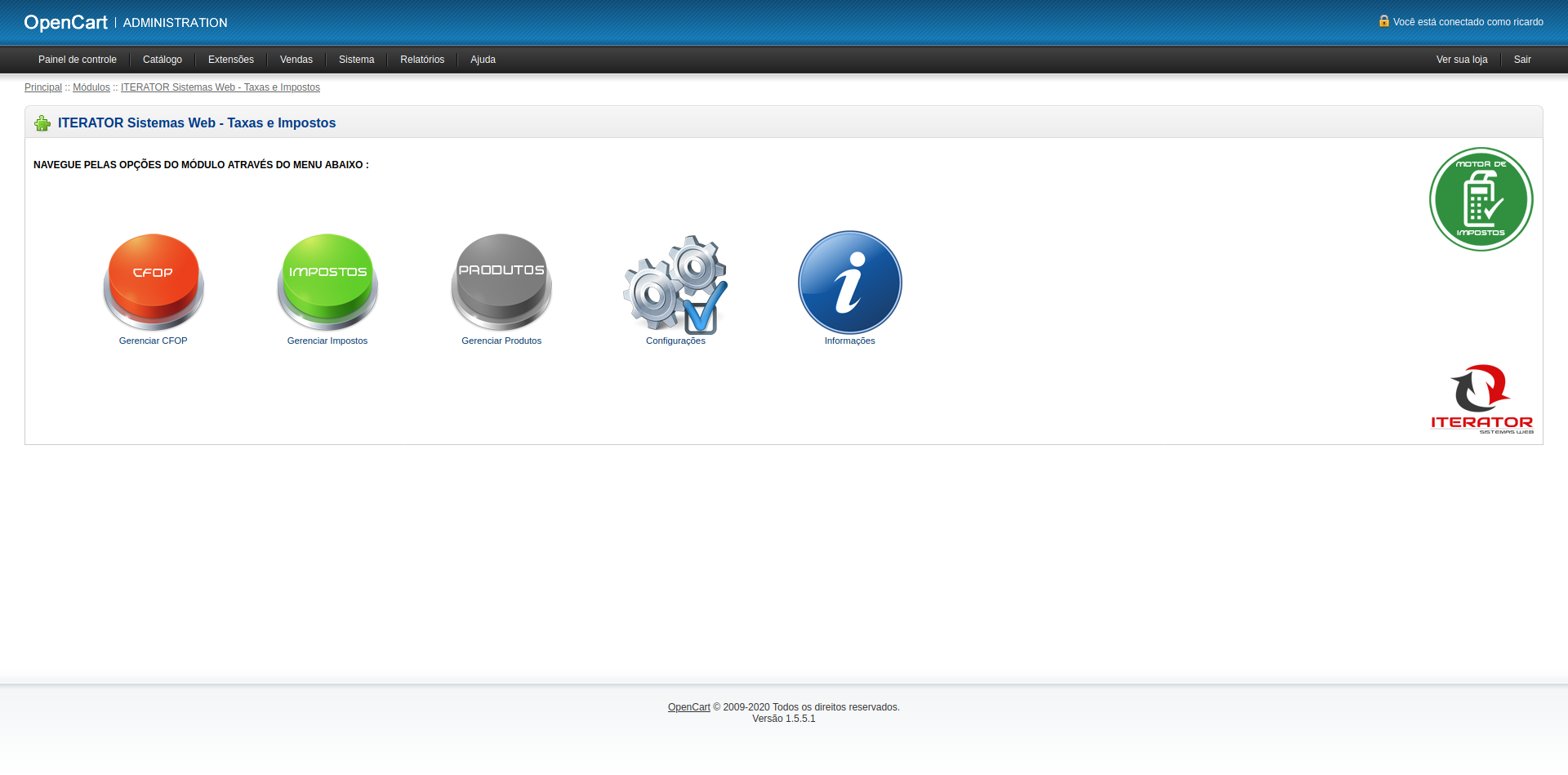Open the Painel de controle menu
The image size is (1568, 775).
click(x=78, y=60)
